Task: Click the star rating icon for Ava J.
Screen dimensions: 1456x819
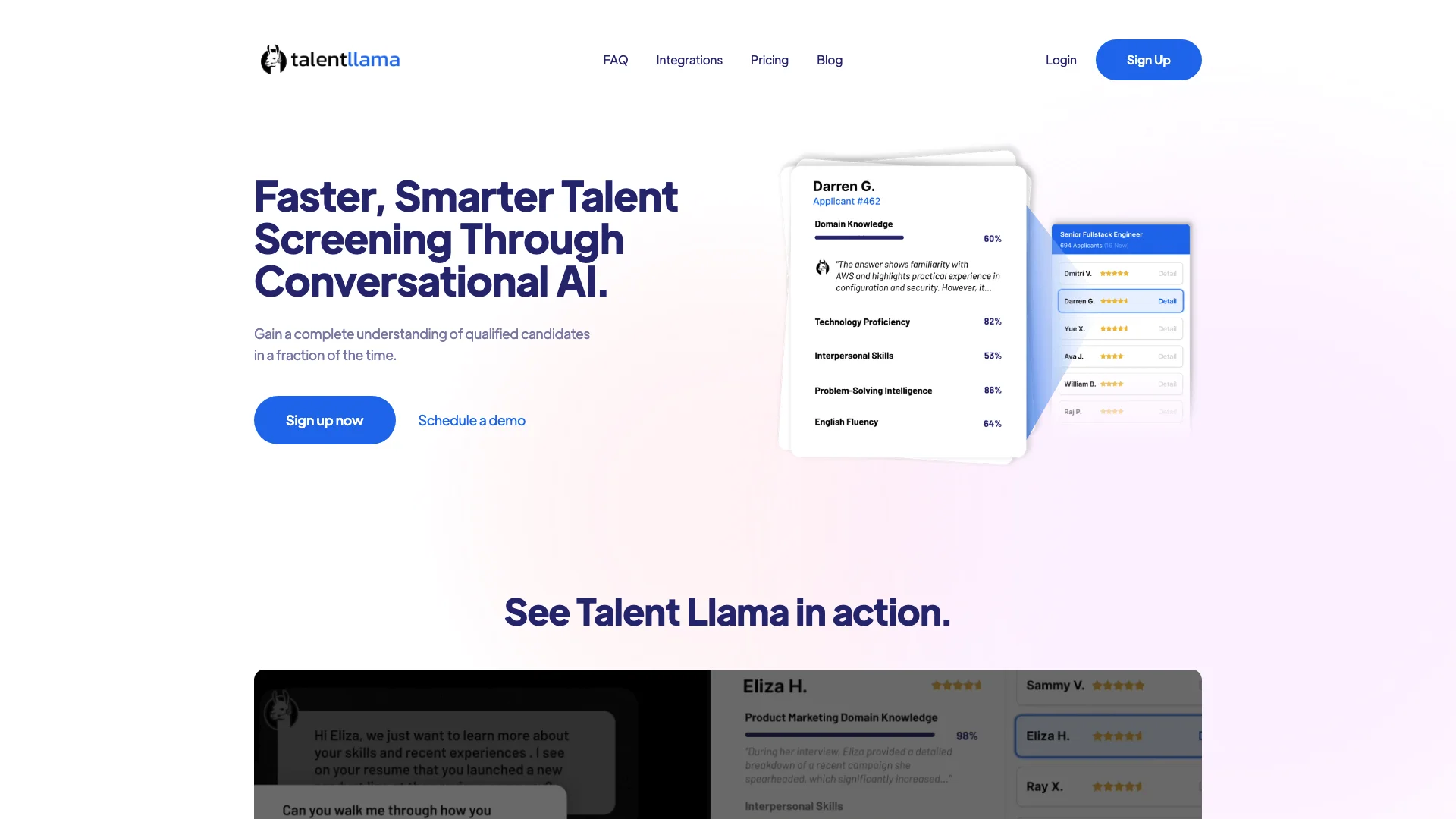Action: pyautogui.click(x=1112, y=356)
